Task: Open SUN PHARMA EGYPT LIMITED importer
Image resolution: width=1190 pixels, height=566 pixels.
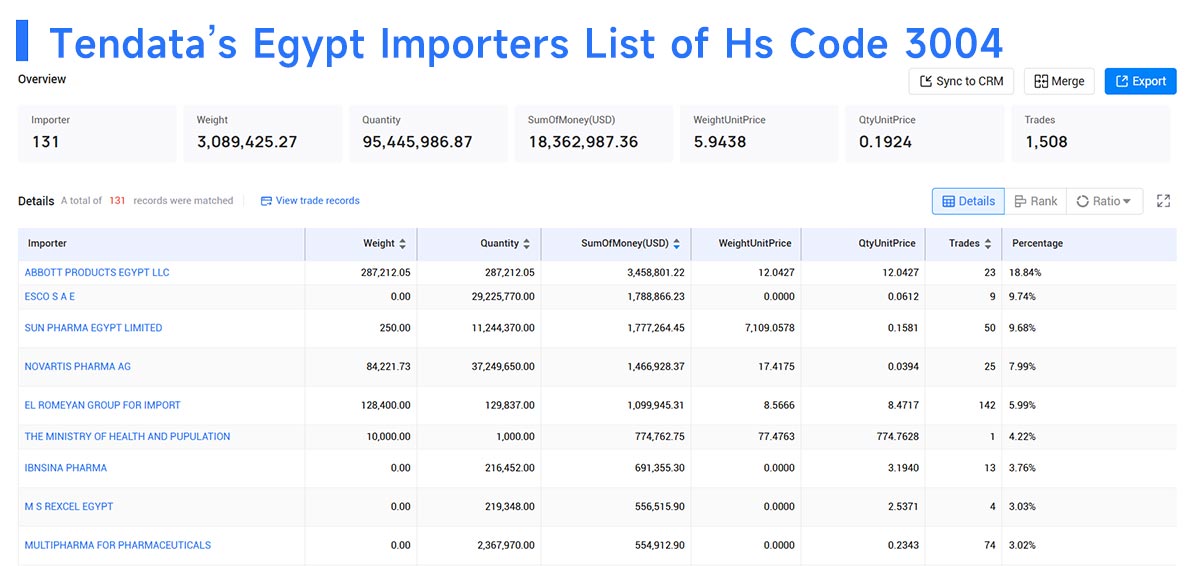Action: coord(93,328)
